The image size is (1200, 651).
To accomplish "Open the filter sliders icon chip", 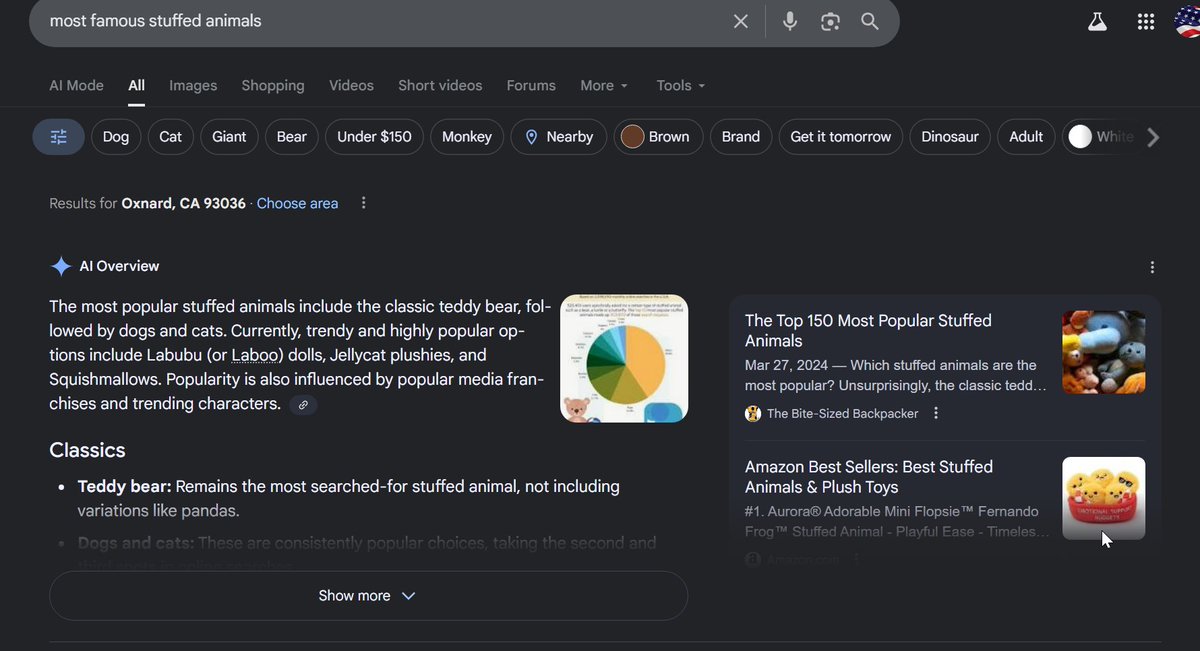I will tap(59, 137).
